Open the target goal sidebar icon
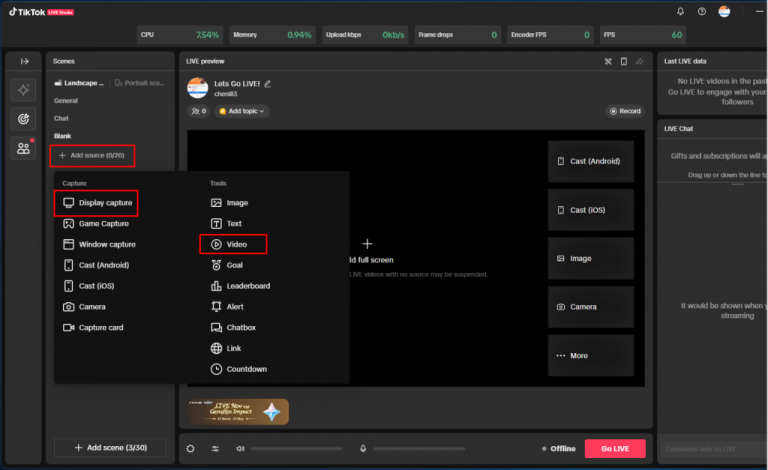This screenshot has width=768, height=470. (24, 119)
